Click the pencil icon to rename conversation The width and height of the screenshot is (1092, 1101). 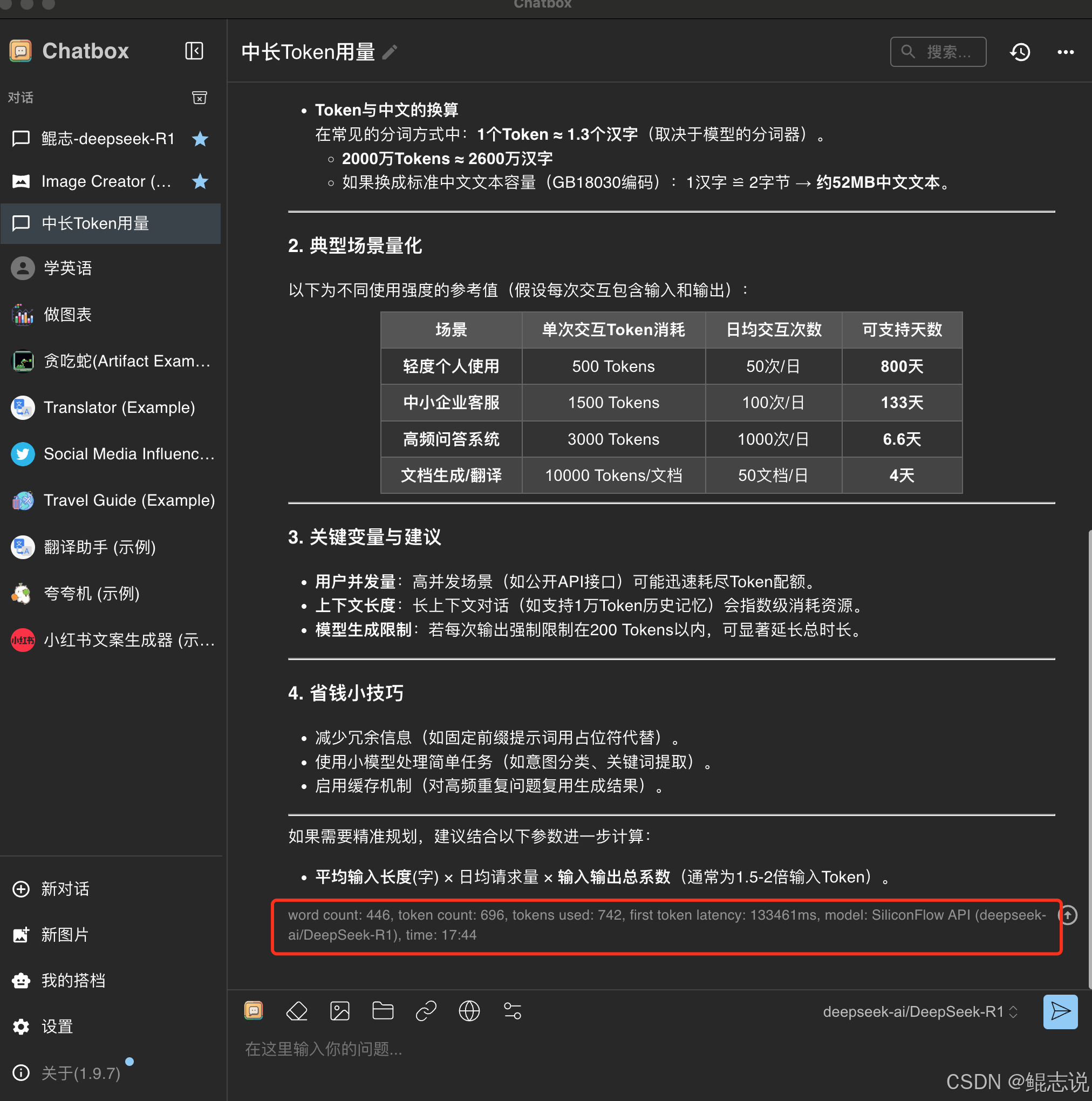[390, 52]
